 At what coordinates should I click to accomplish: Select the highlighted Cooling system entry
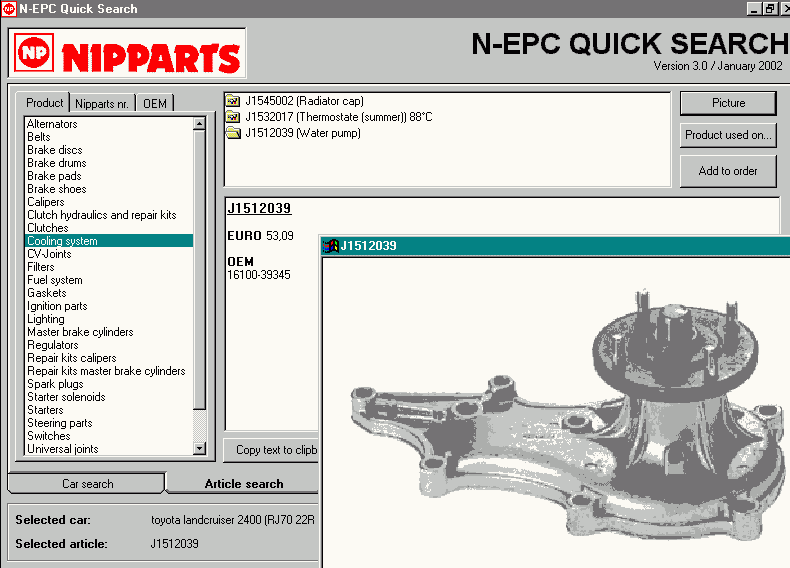click(x=109, y=241)
